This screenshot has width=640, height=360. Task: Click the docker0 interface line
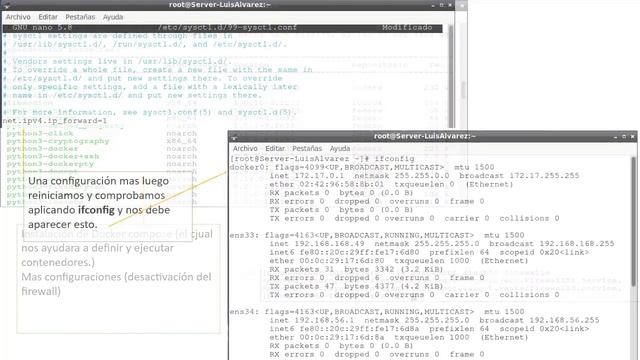click(362, 167)
